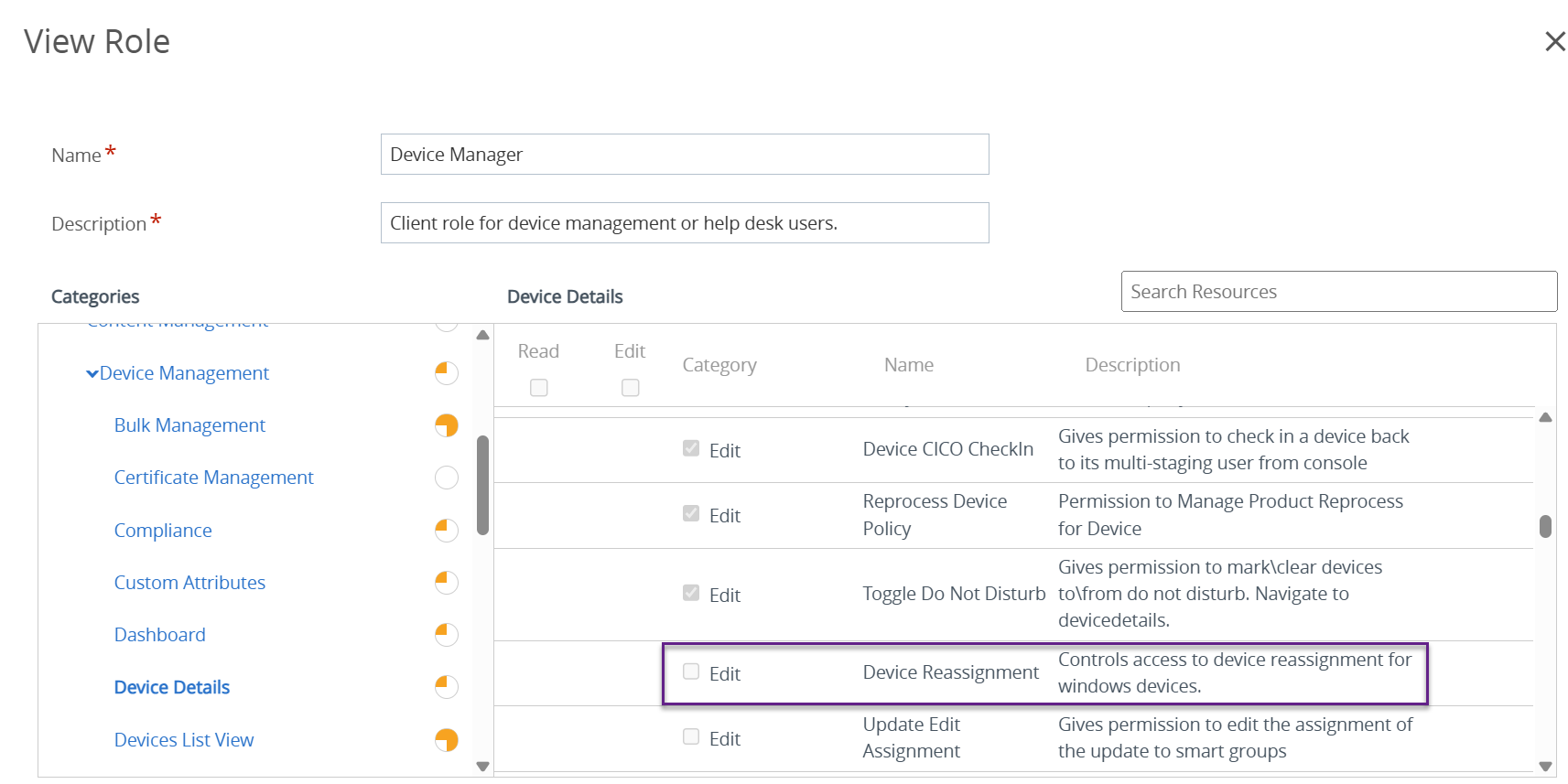The image size is (1568, 784).
Task: Check Edit box for Update Edit Assignment
Action: pos(691,737)
